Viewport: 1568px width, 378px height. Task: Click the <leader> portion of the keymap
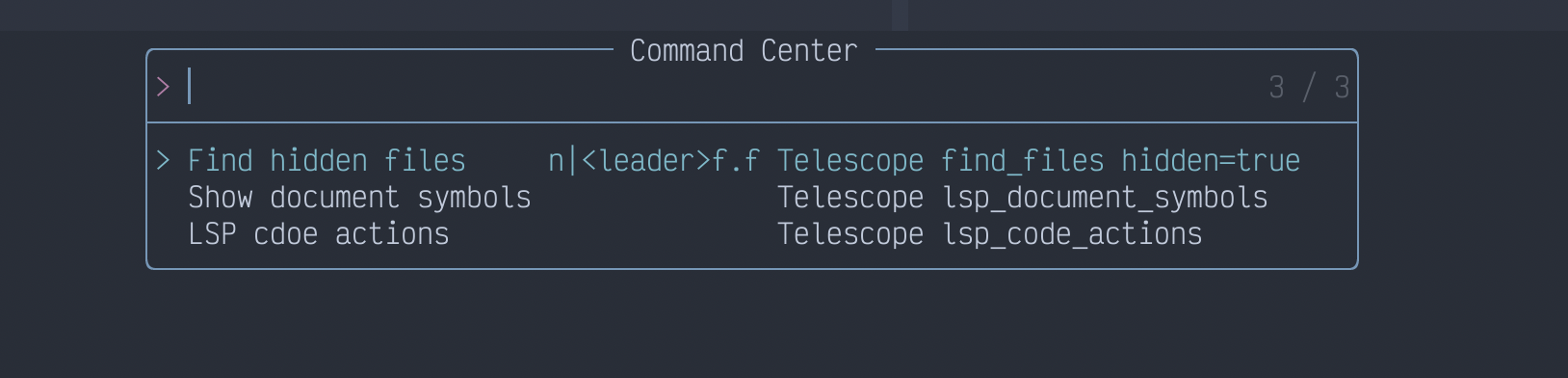tap(645, 160)
